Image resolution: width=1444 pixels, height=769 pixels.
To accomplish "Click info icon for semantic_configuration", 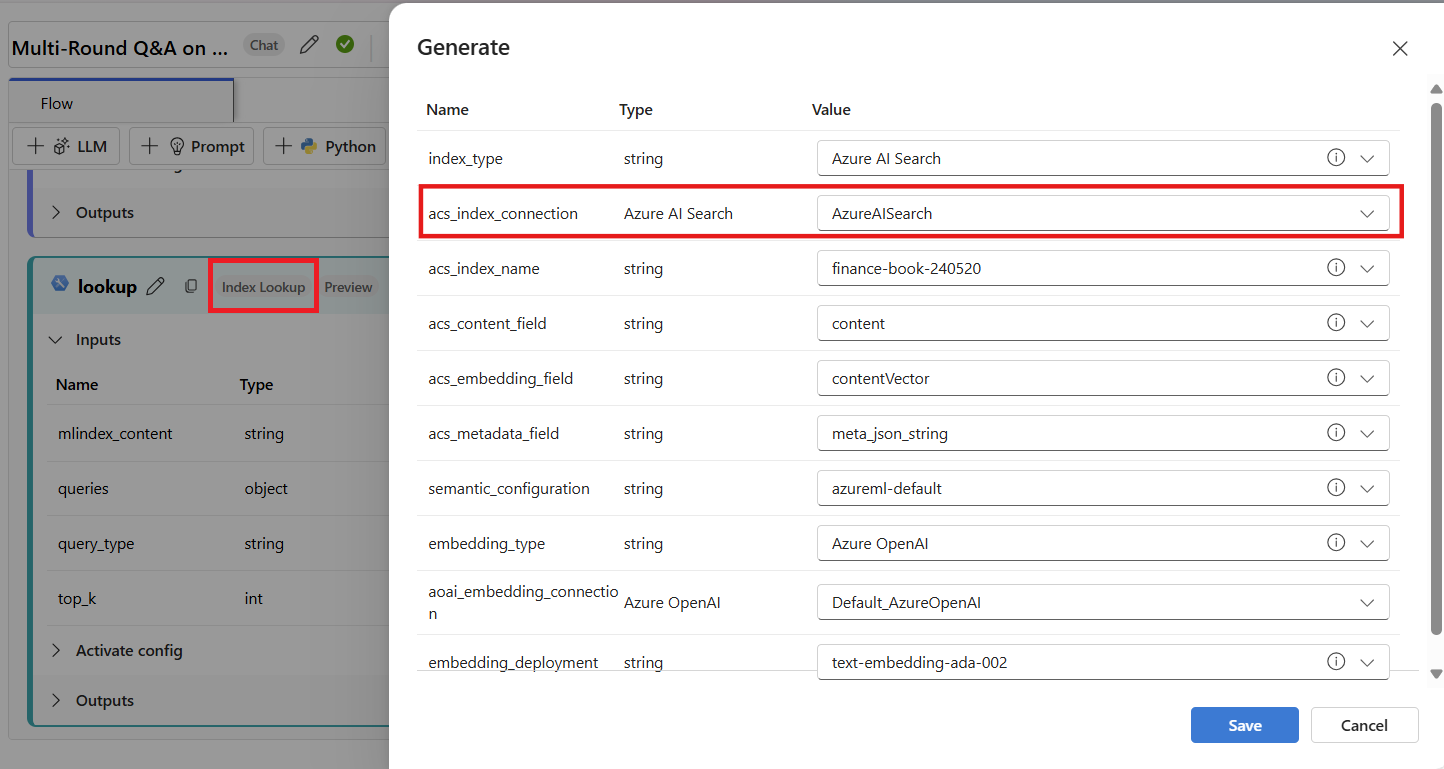I will [1335, 488].
